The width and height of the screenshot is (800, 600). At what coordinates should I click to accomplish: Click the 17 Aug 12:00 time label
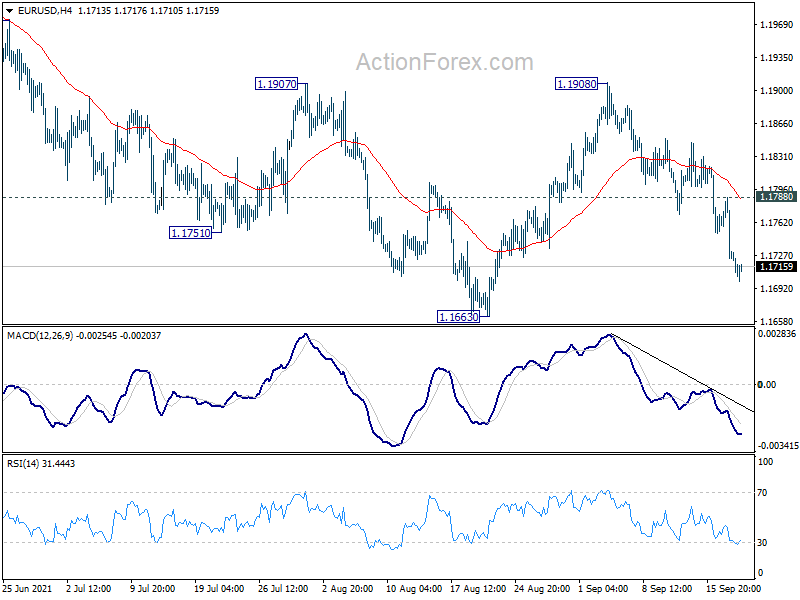(478, 588)
